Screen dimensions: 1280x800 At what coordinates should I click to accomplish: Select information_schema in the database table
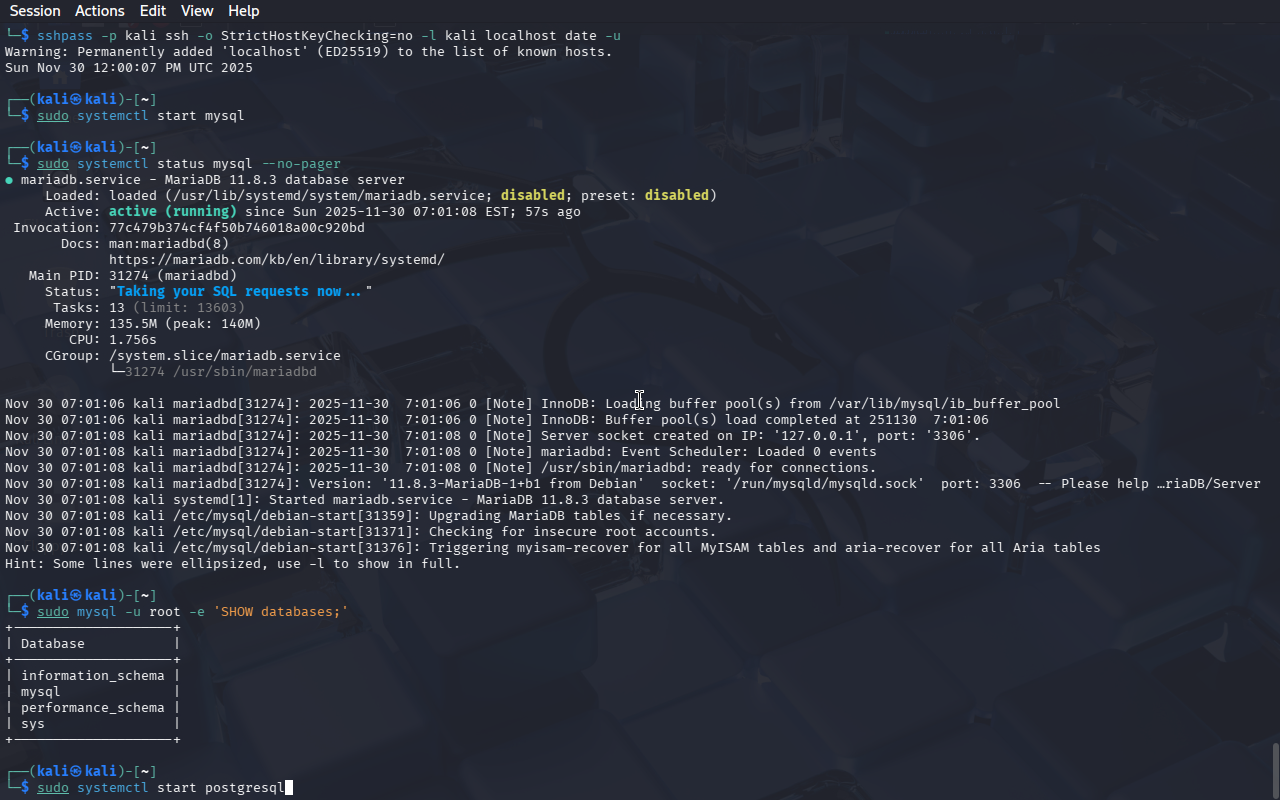[92, 676]
